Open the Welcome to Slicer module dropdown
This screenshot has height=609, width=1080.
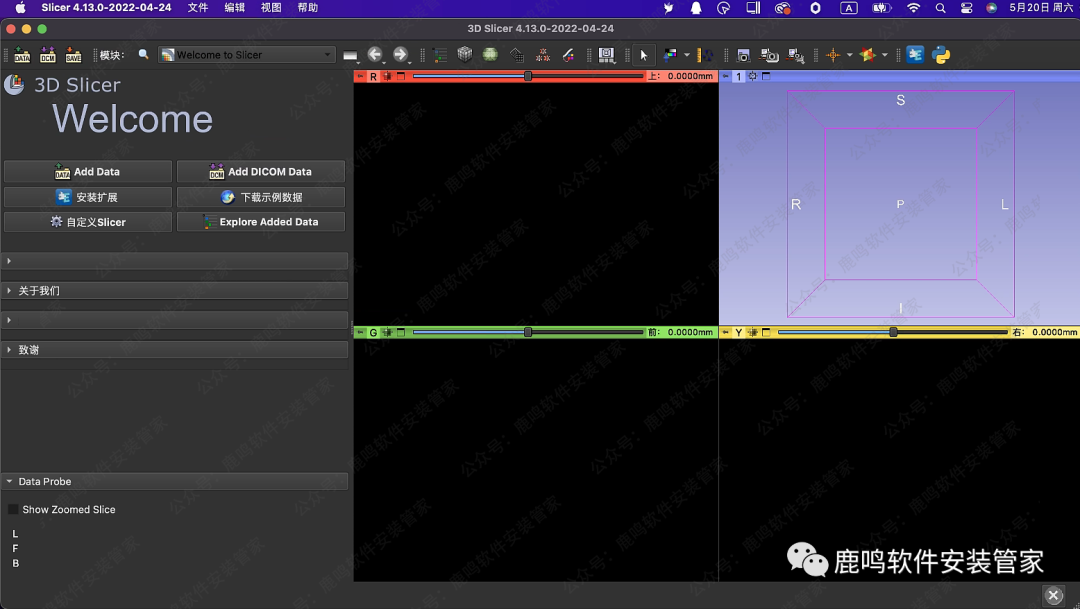(x=246, y=55)
